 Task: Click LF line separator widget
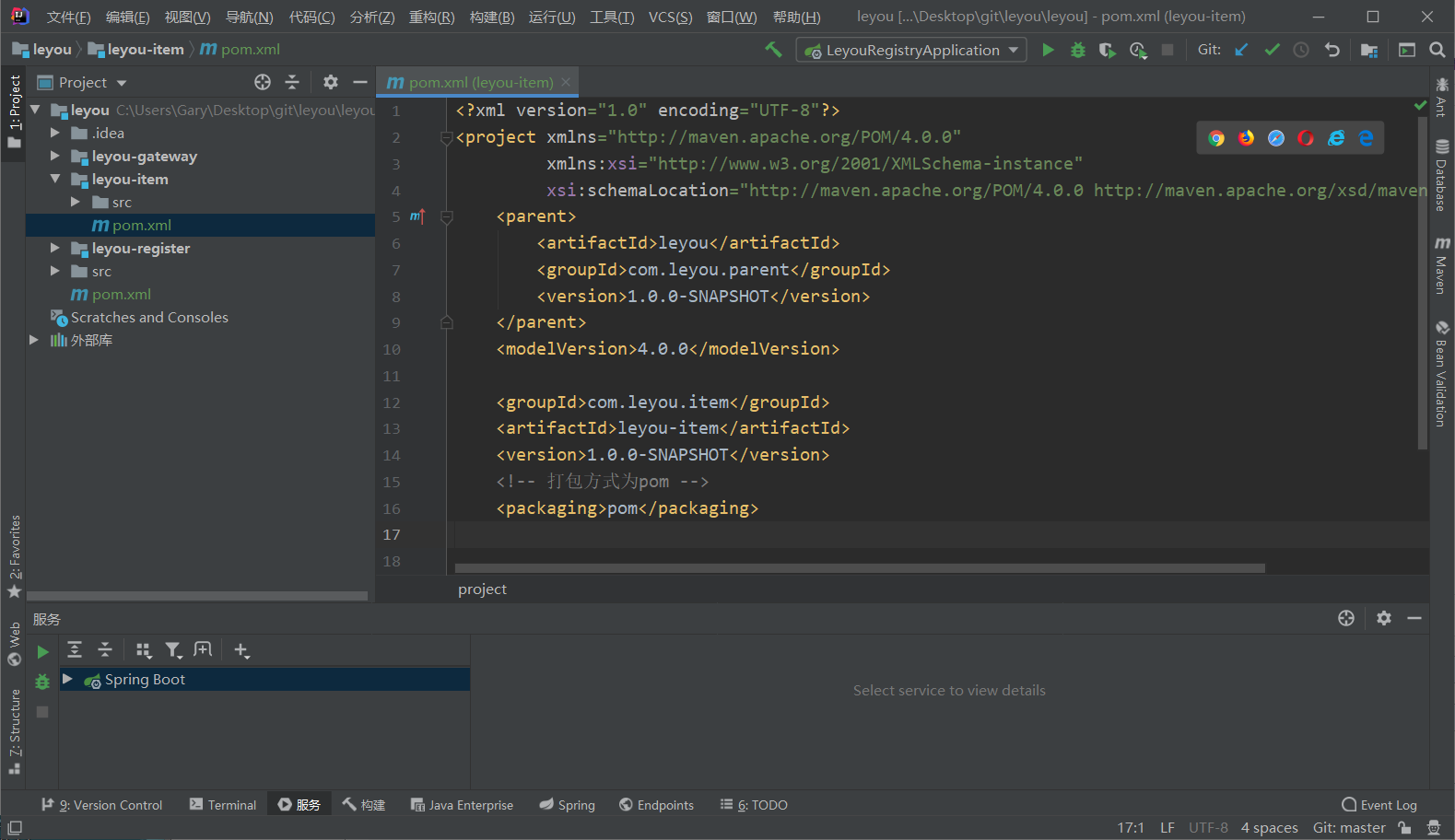coord(1168,827)
